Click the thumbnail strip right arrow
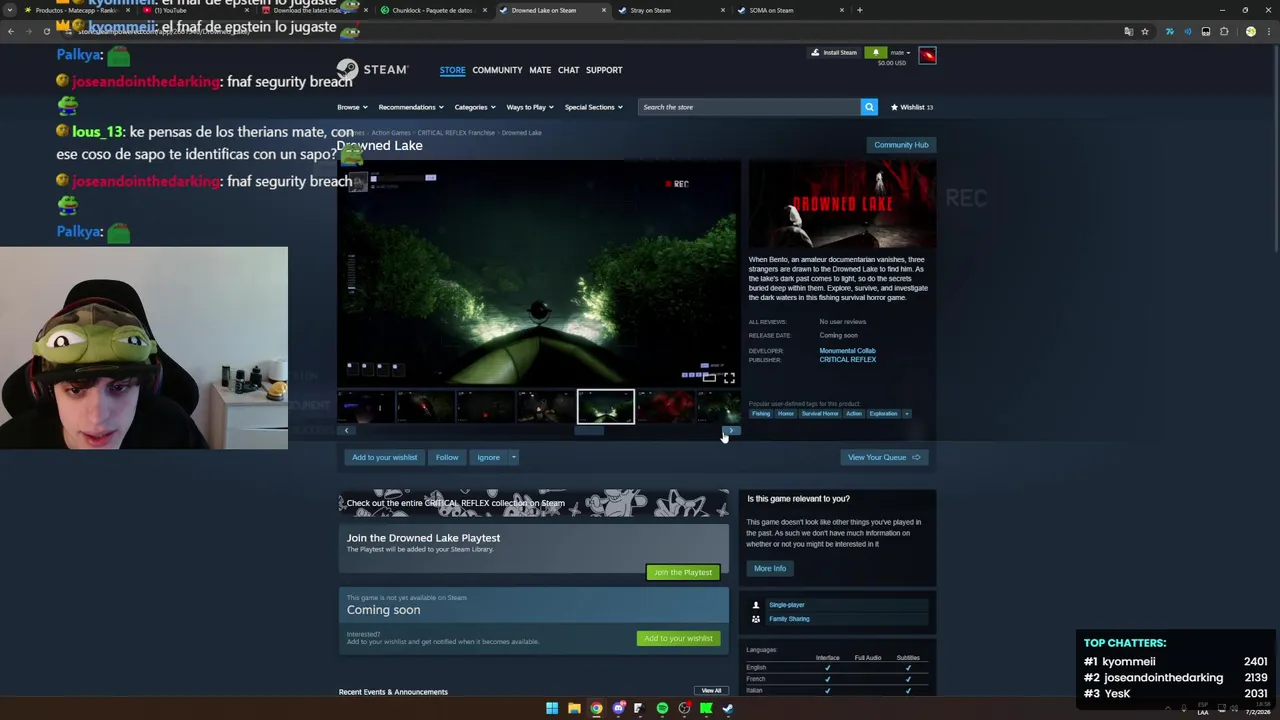The height and width of the screenshot is (720, 1280). click(x=731, y=431)
